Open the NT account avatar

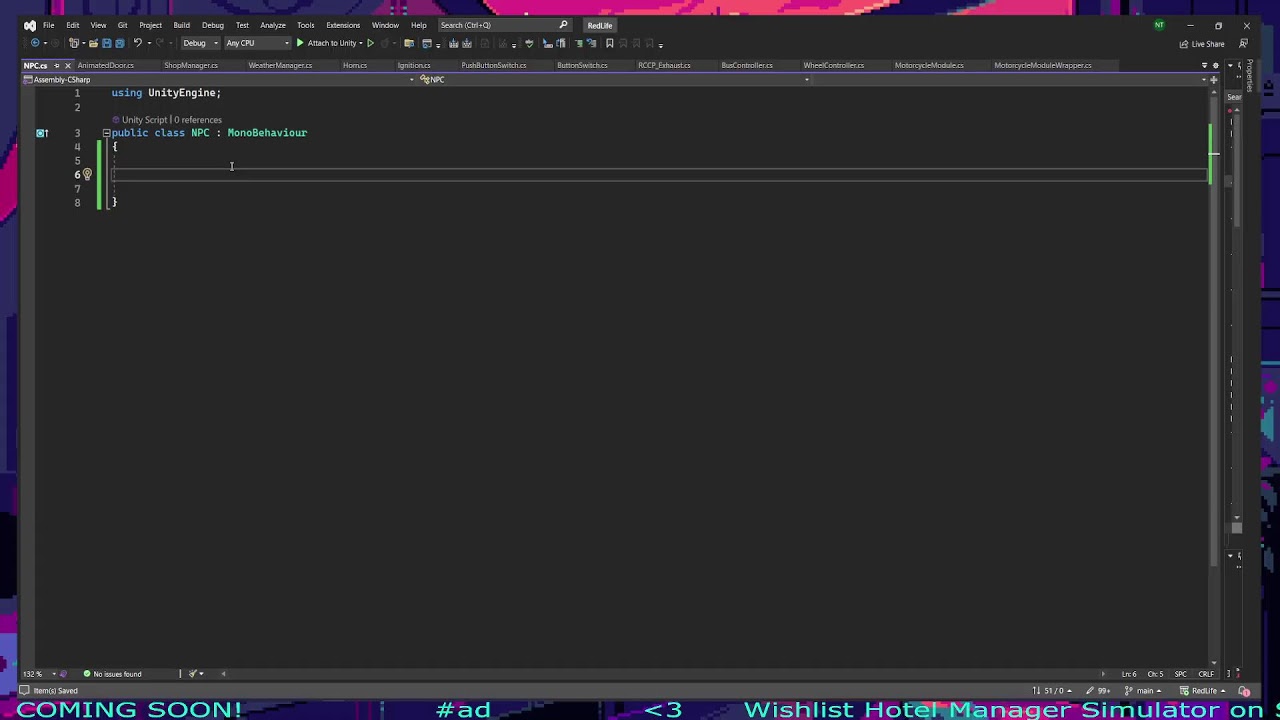[1159, 25]
